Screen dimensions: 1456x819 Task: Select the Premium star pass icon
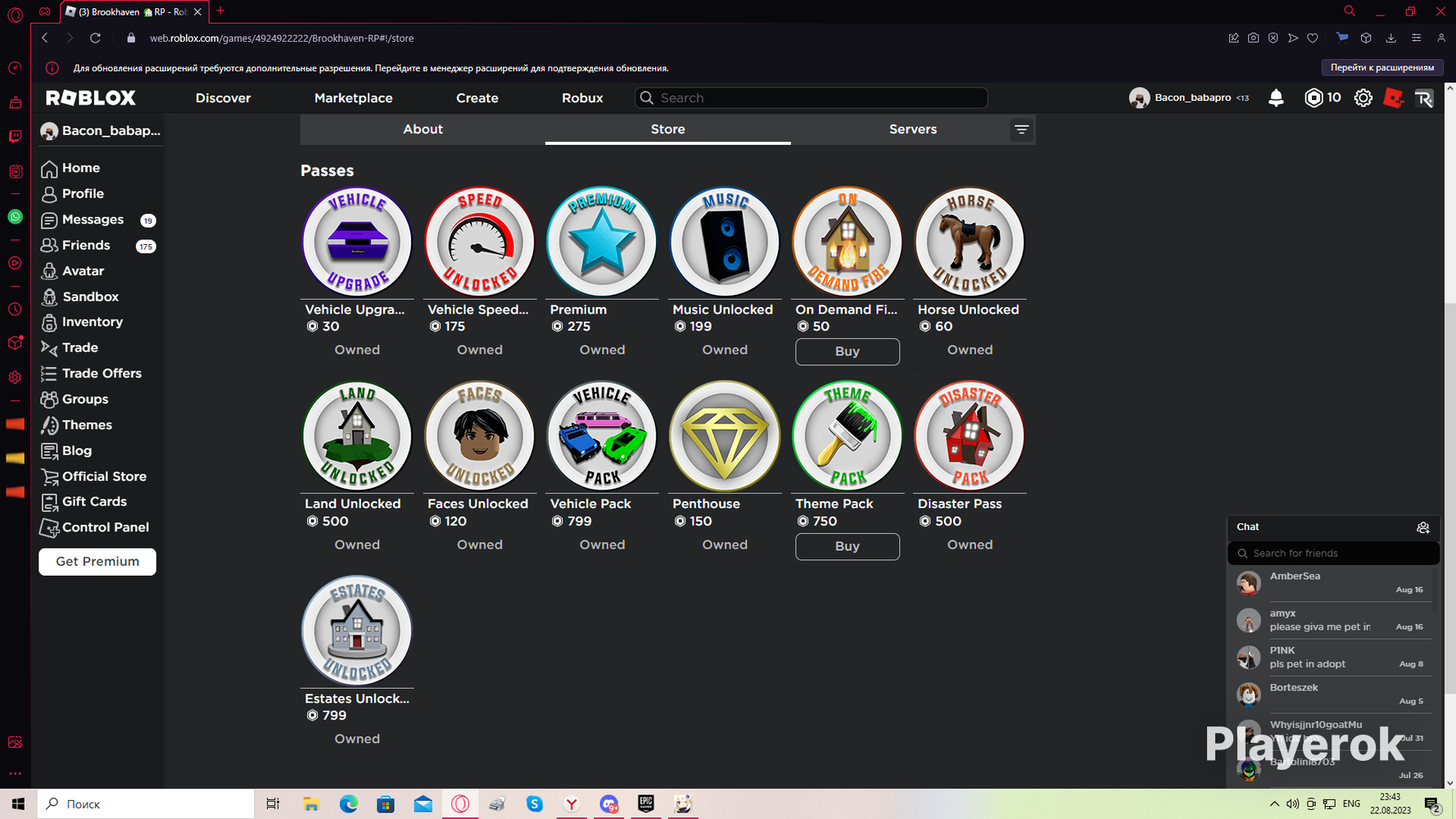(x=602, y=242)
